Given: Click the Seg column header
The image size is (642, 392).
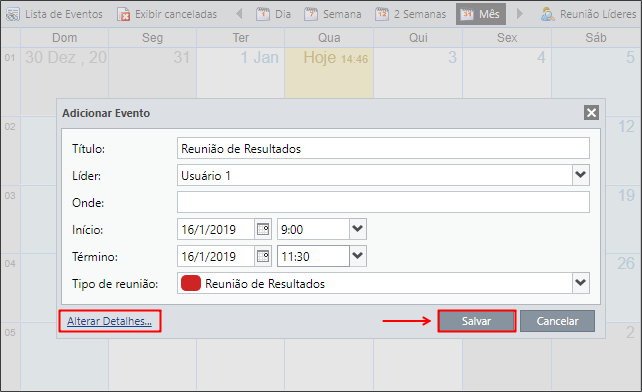Looking at the screenshot, I should click(x=152, y=38).
